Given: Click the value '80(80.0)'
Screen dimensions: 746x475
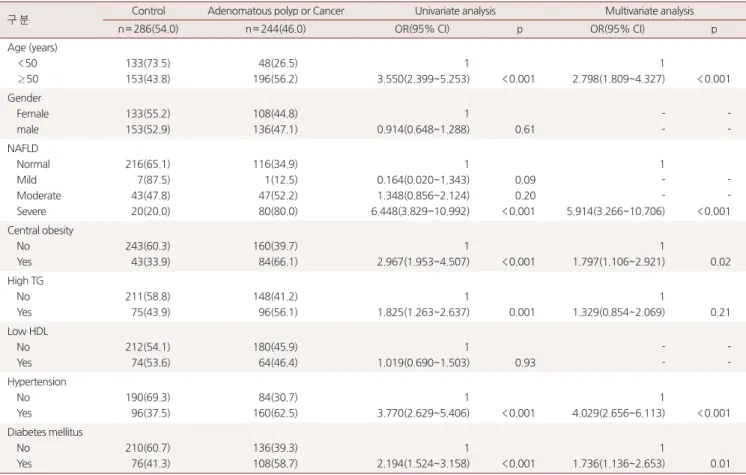Looking at the screenshot, I should (x=278, y=211).
